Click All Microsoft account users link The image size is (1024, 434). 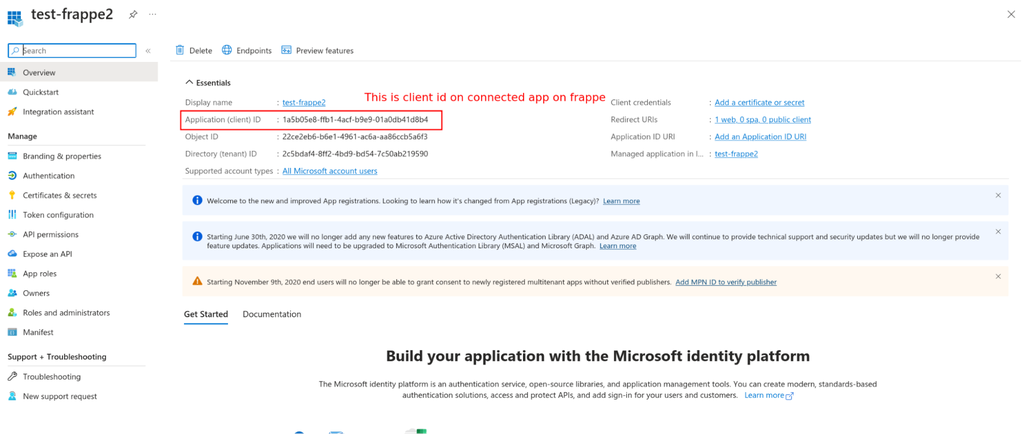point(330,171)
